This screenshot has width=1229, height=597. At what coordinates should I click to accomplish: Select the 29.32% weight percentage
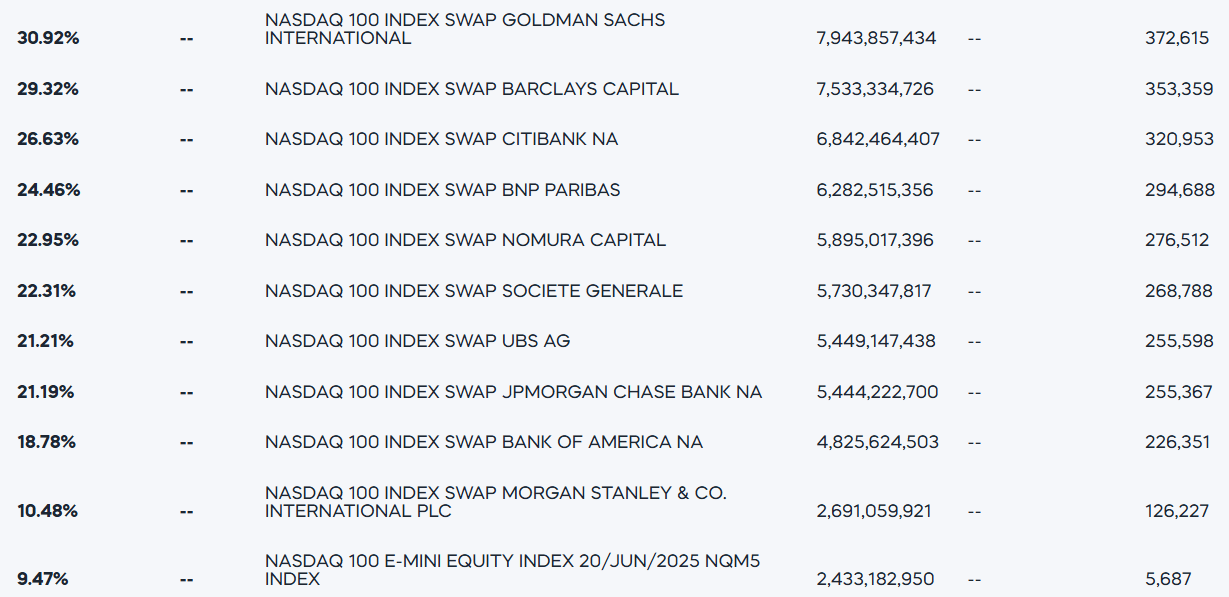[48, 89]
